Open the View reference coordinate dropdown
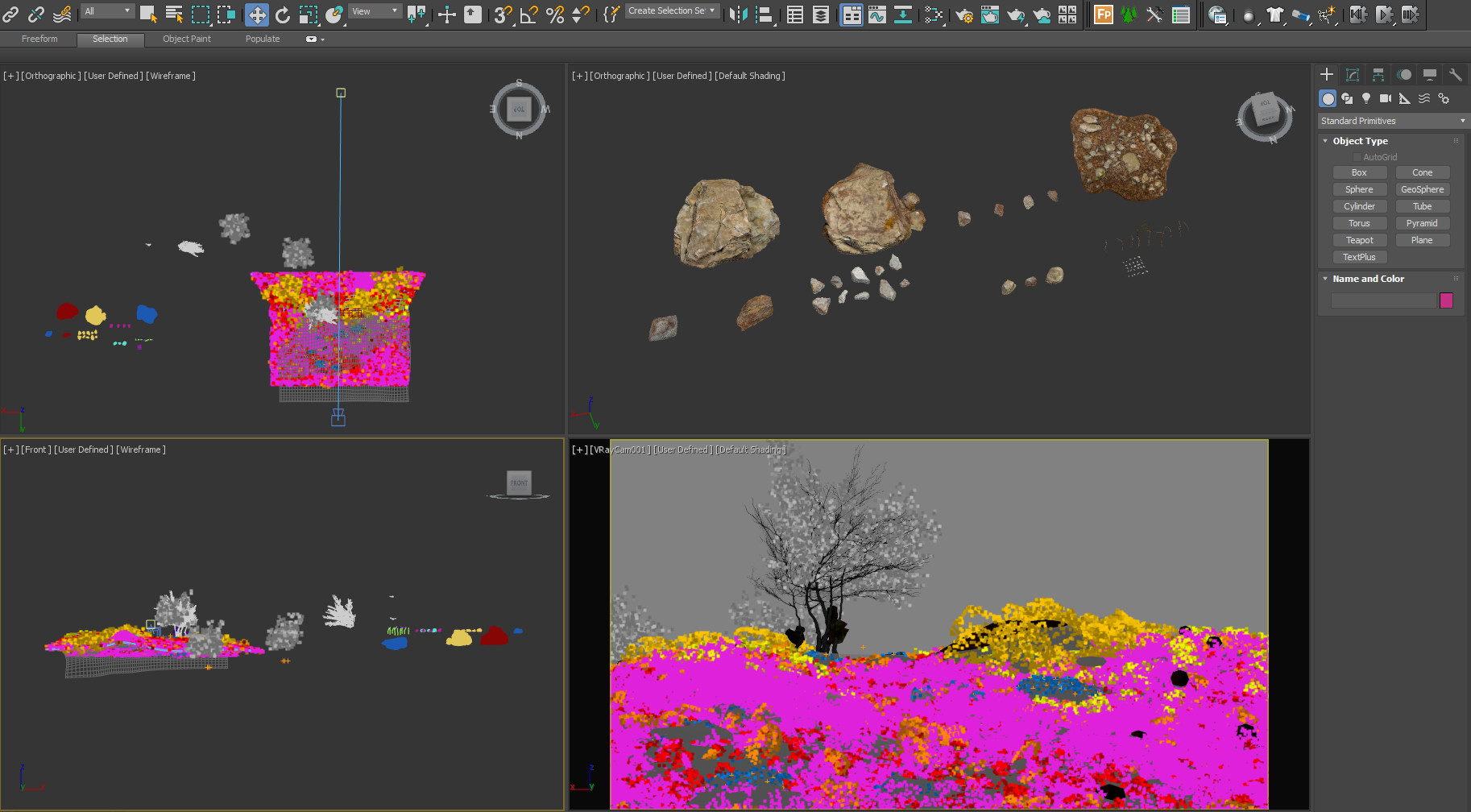The height and width of the screenshot is (812, 1471). coord(375,11)
